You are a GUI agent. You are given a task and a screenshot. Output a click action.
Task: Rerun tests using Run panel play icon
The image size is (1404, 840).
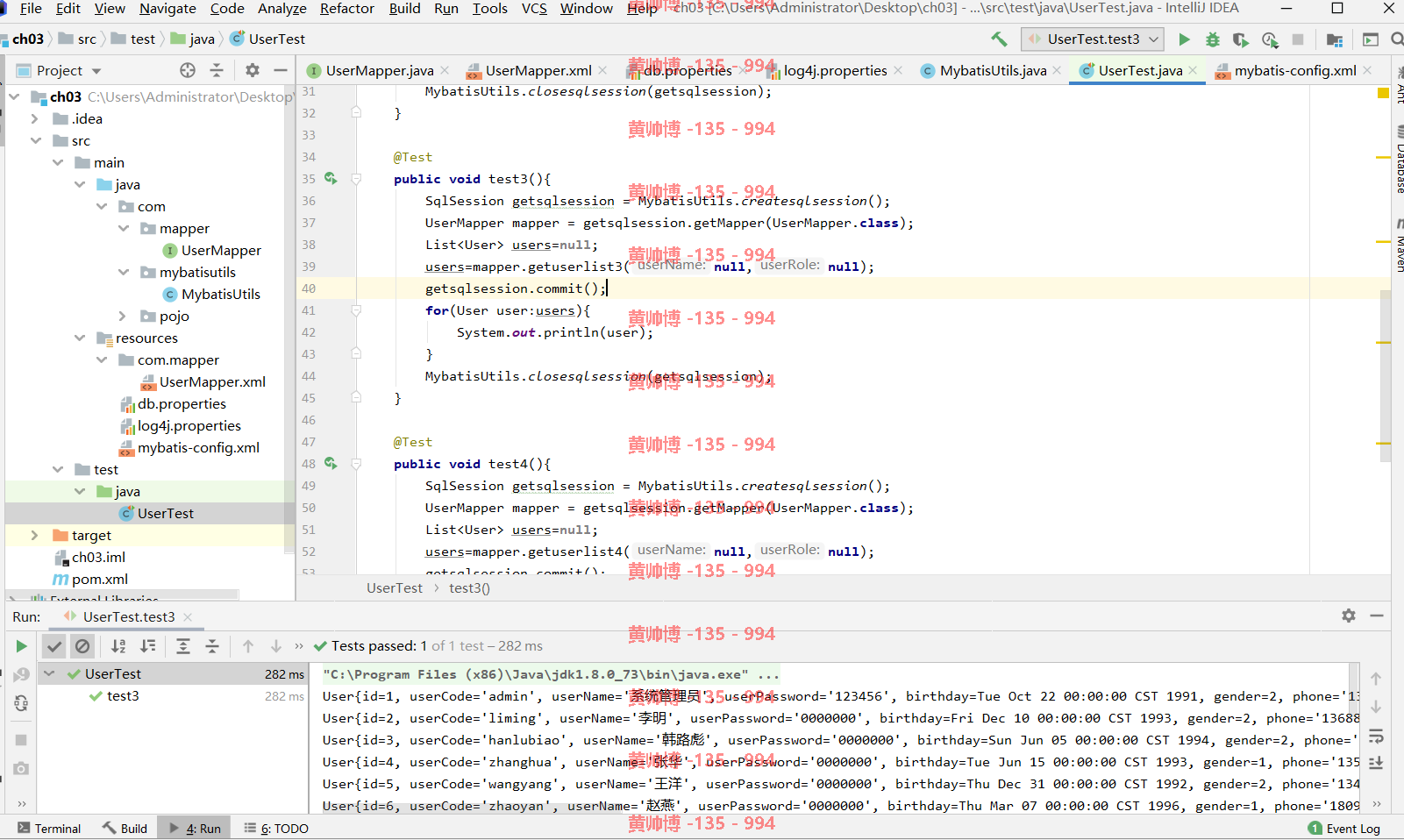point(21,646)
